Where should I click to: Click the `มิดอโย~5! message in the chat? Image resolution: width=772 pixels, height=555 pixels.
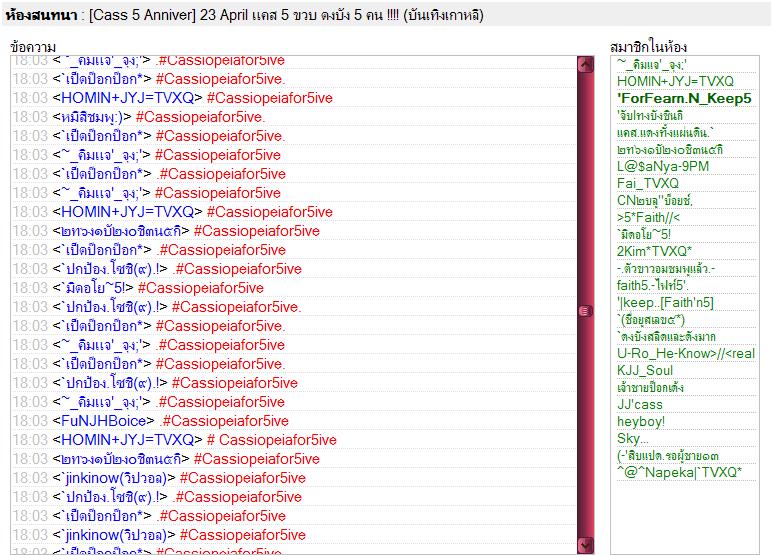click(x=293, y=288)
